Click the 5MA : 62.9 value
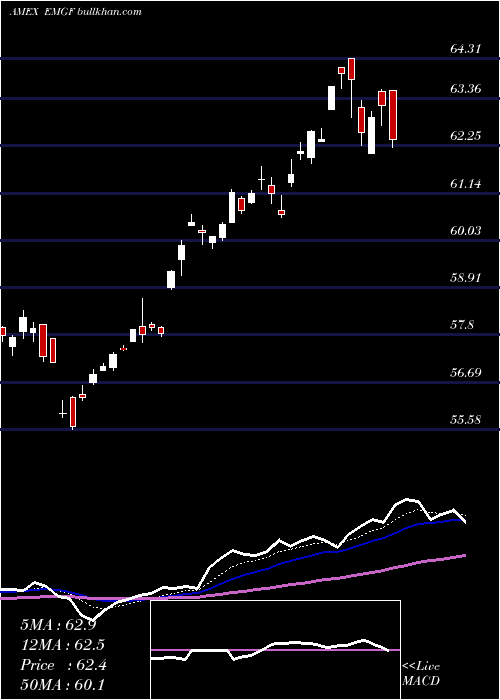 [58, 625]
